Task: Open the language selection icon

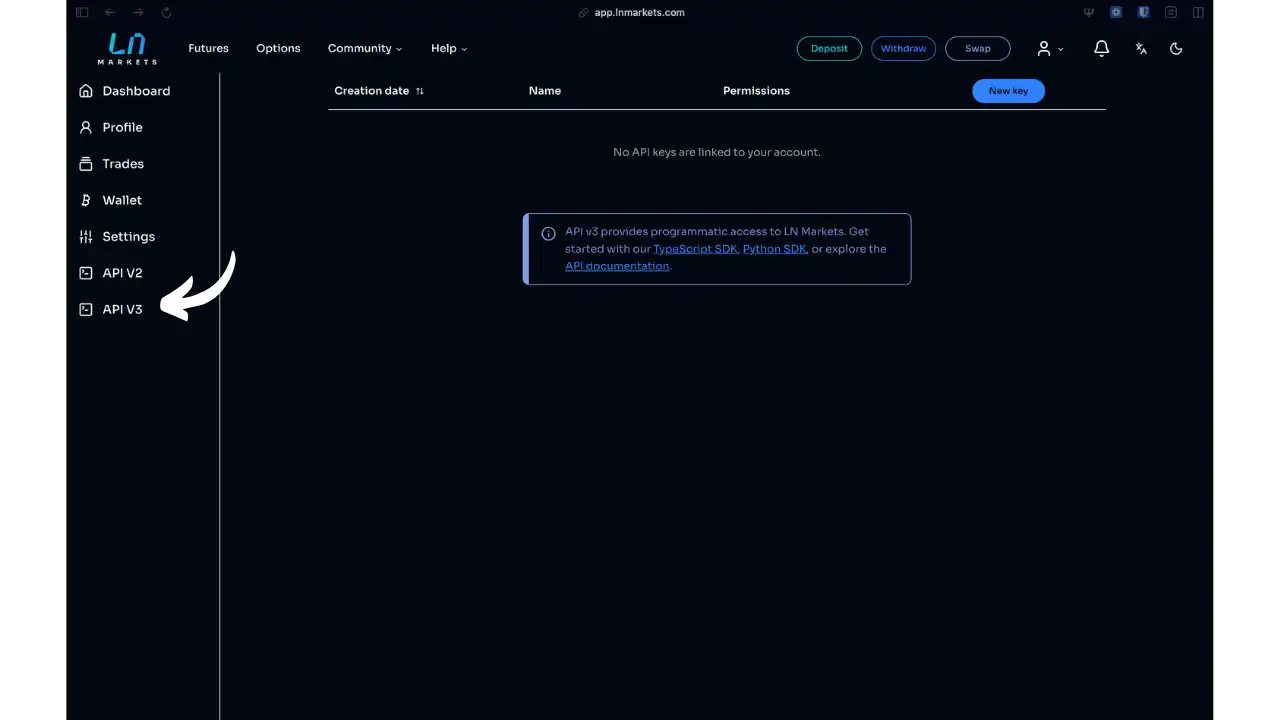Action: [x=1141, y=48]
